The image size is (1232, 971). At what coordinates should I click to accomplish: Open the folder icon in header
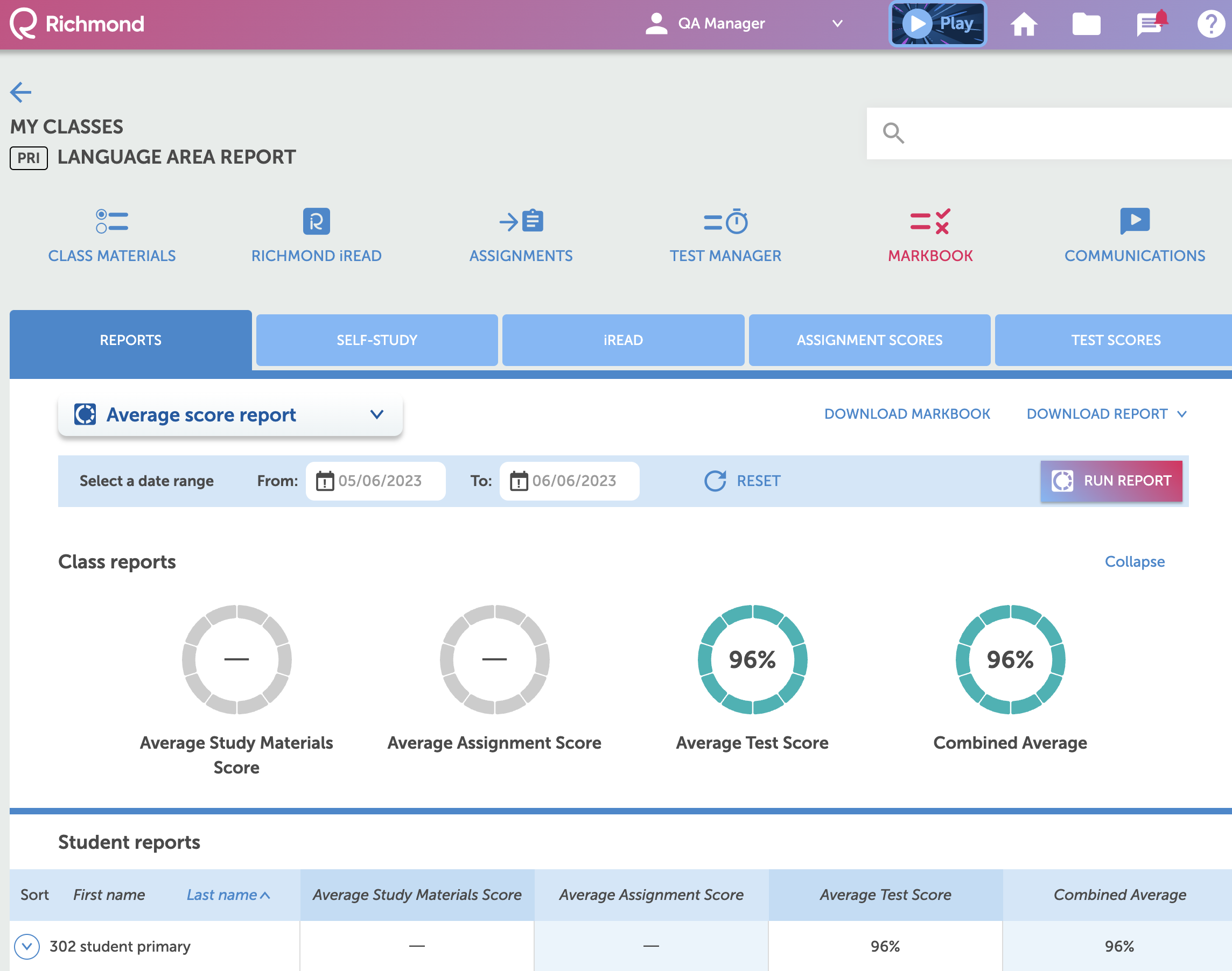tap(1086, 24)
